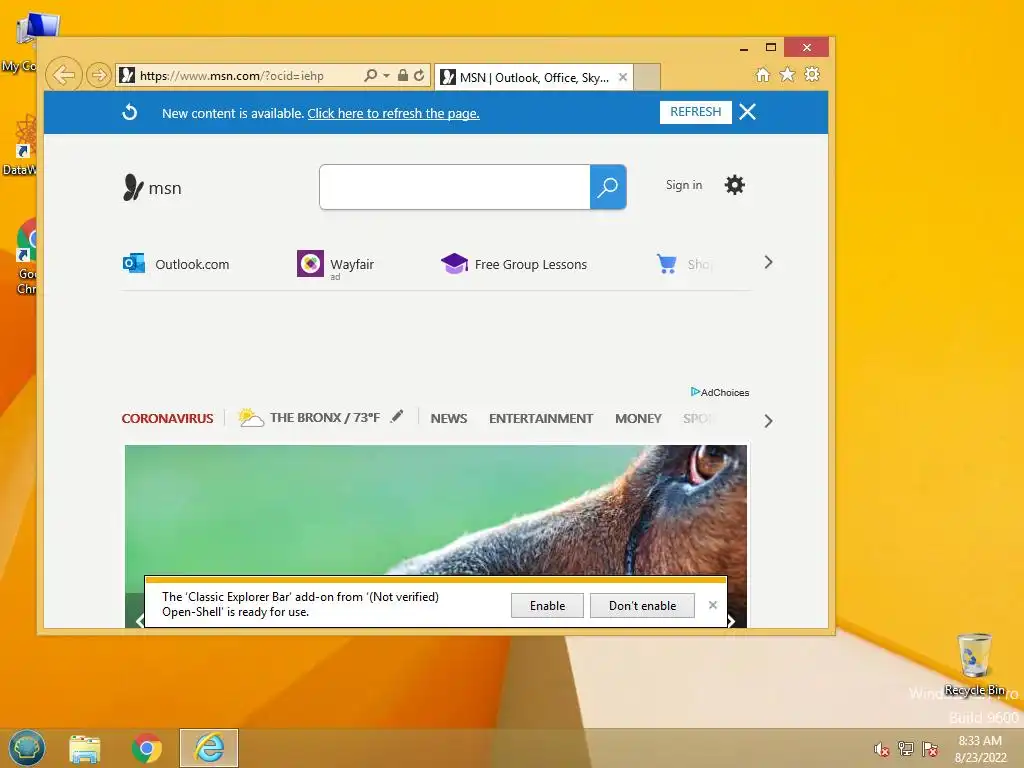This screenshot has width=1024, height=768.
Task: Open the Start menu shell button
Action: point(27,748)
